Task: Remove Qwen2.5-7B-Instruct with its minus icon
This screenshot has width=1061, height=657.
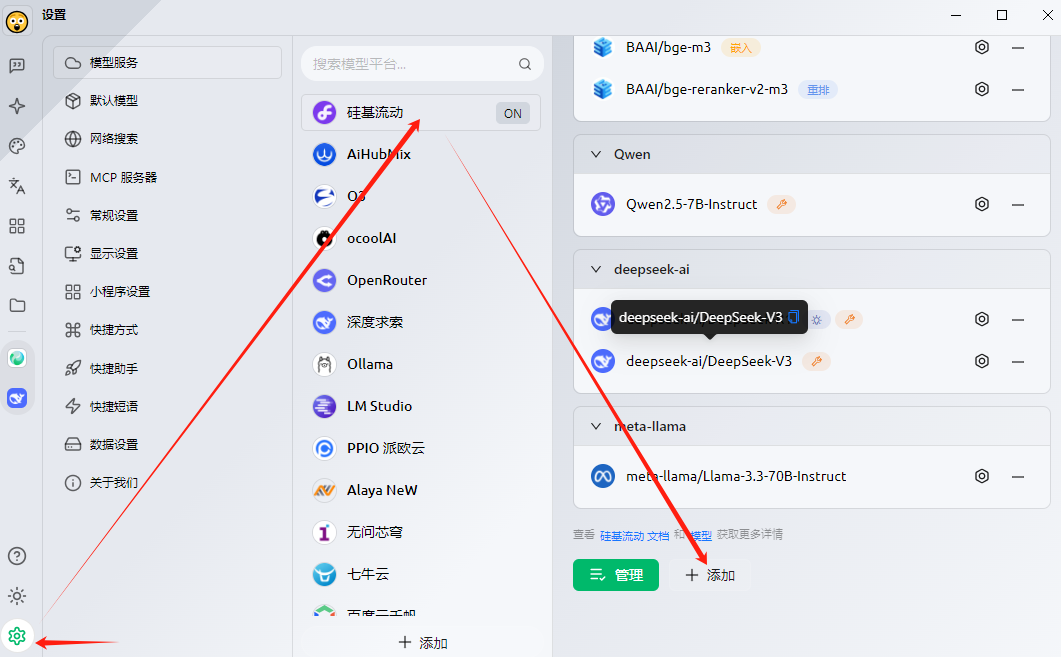Action: [x=1018, y=205]
